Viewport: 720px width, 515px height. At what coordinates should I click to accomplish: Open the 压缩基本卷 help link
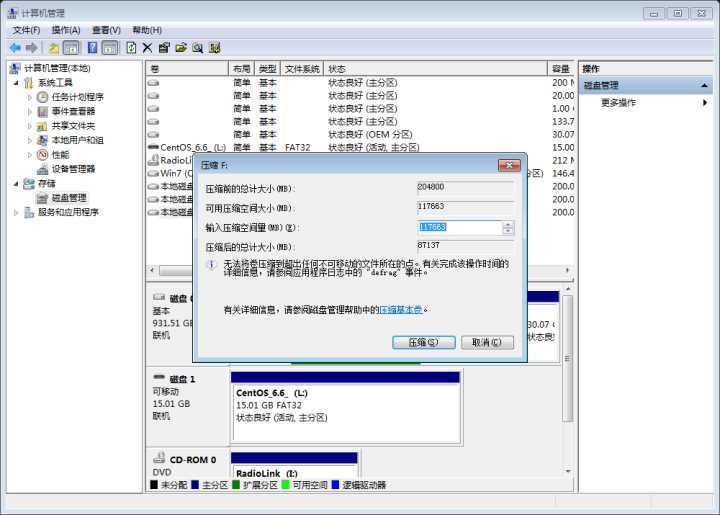coord(400,310)
